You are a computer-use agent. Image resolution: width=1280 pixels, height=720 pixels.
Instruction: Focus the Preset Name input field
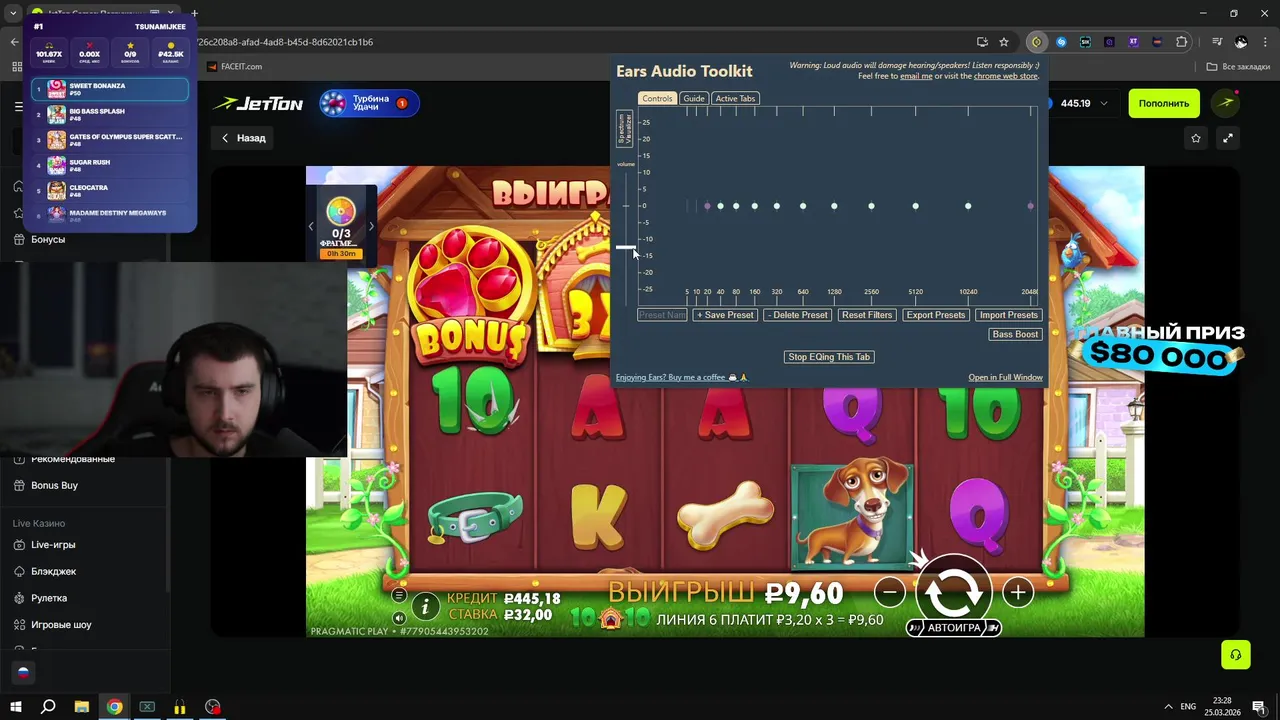662,315
